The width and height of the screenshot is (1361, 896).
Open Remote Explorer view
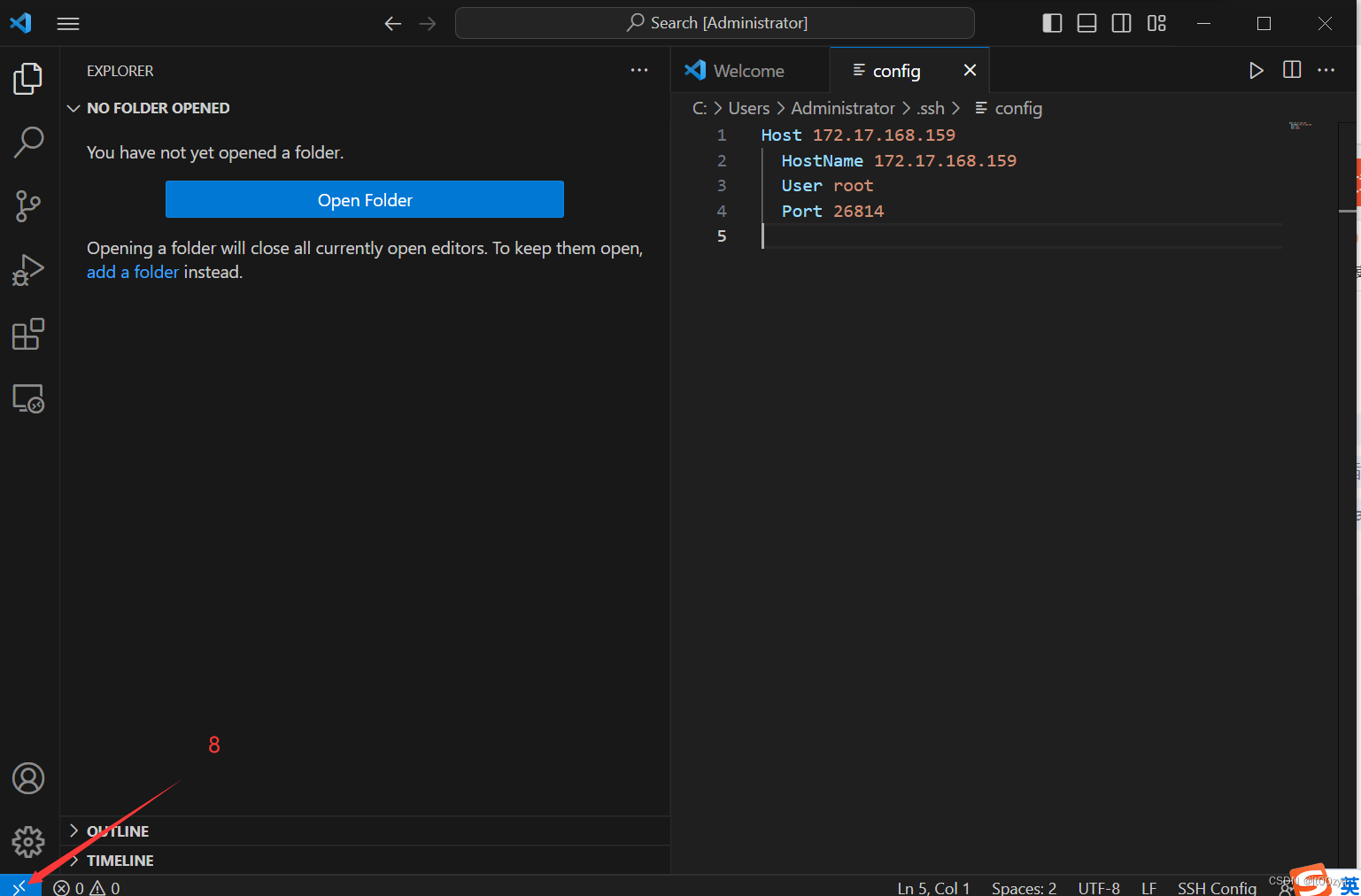tap(28, 398)
